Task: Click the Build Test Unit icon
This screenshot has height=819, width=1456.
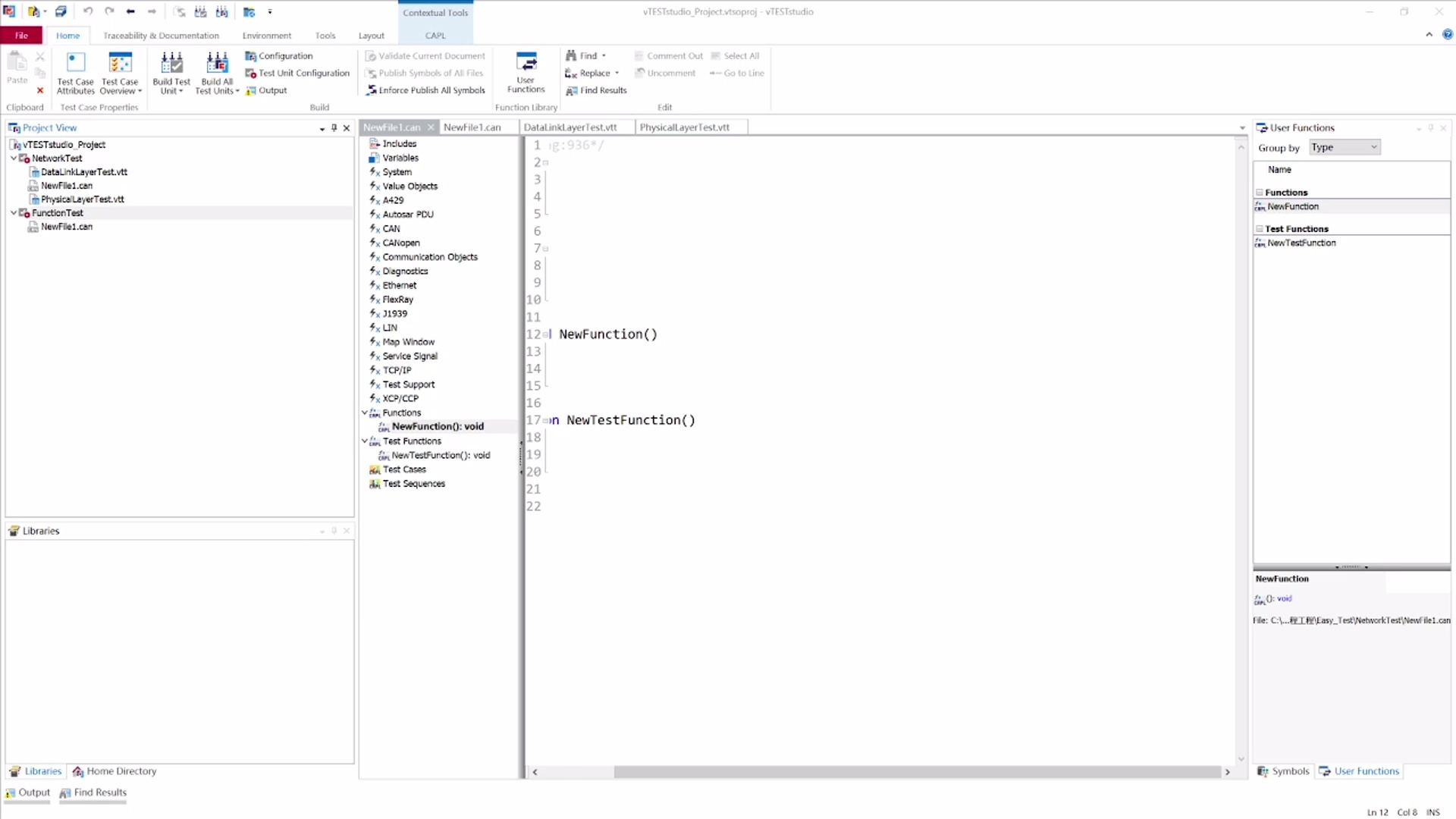Action: click(x=171, y=72)
